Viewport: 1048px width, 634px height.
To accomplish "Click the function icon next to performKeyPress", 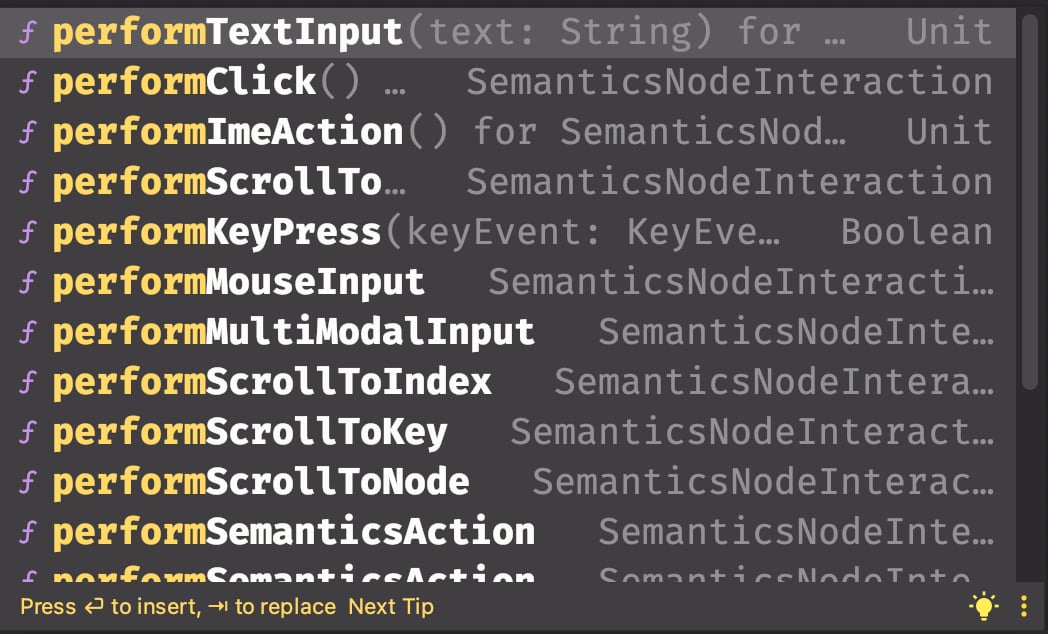I will (x=27, y=233).
